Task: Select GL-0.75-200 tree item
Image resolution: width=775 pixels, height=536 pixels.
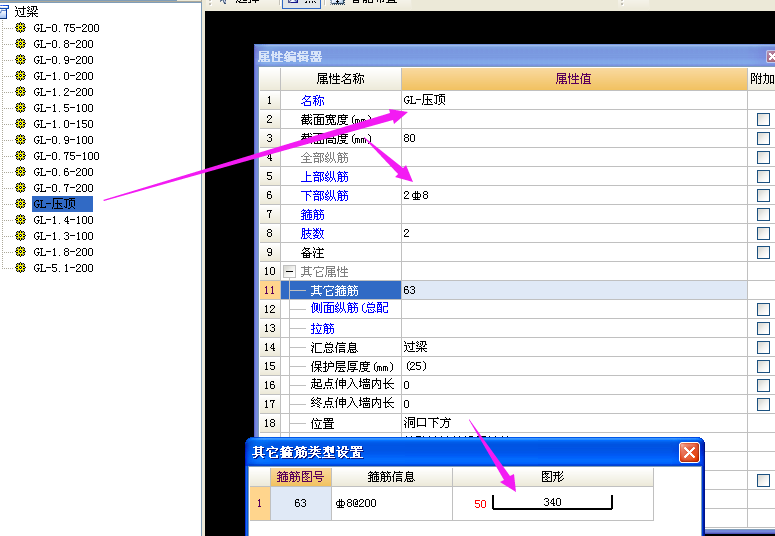Action: pos(66,28)
